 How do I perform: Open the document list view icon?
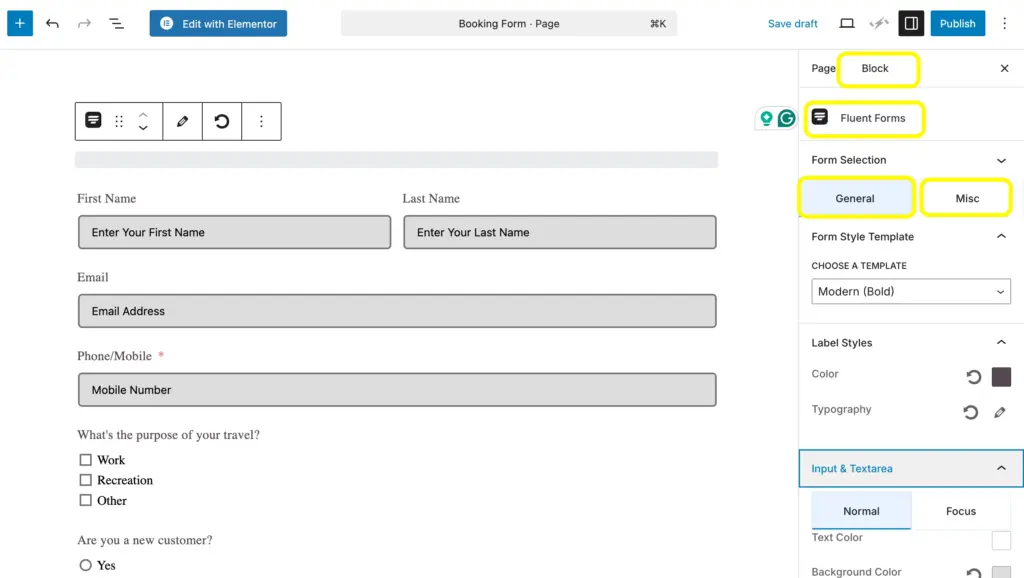click(115, 22)
